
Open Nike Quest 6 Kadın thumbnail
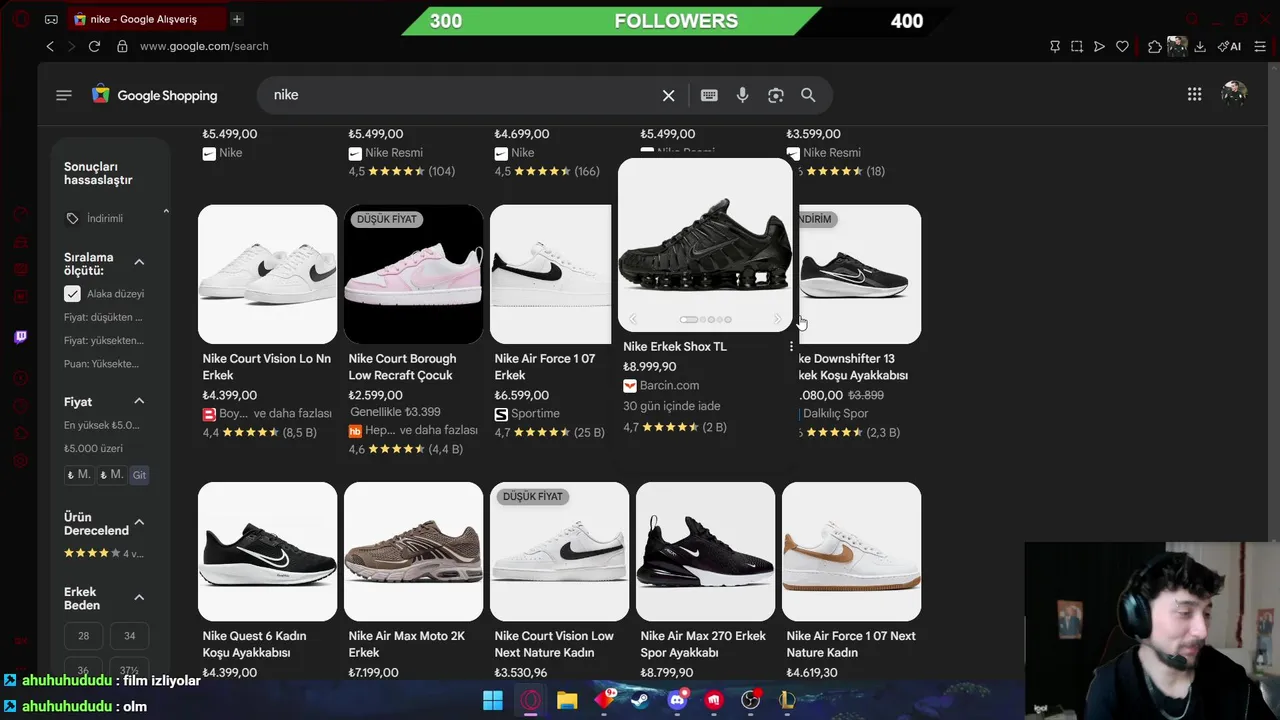(x=268, y=552)
